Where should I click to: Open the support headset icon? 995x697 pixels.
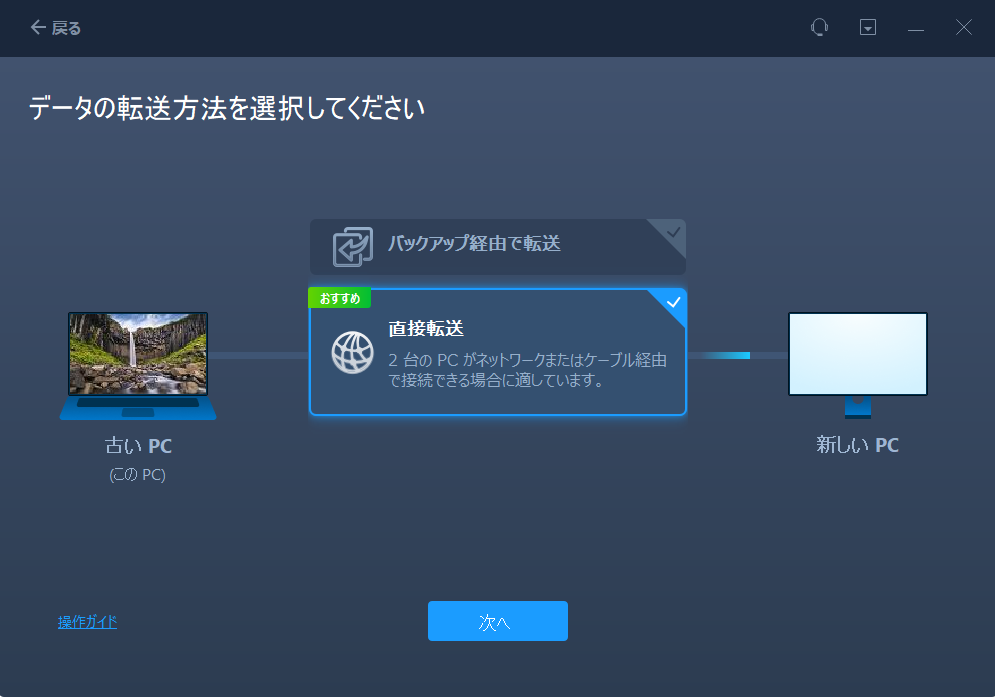point(819,27)
